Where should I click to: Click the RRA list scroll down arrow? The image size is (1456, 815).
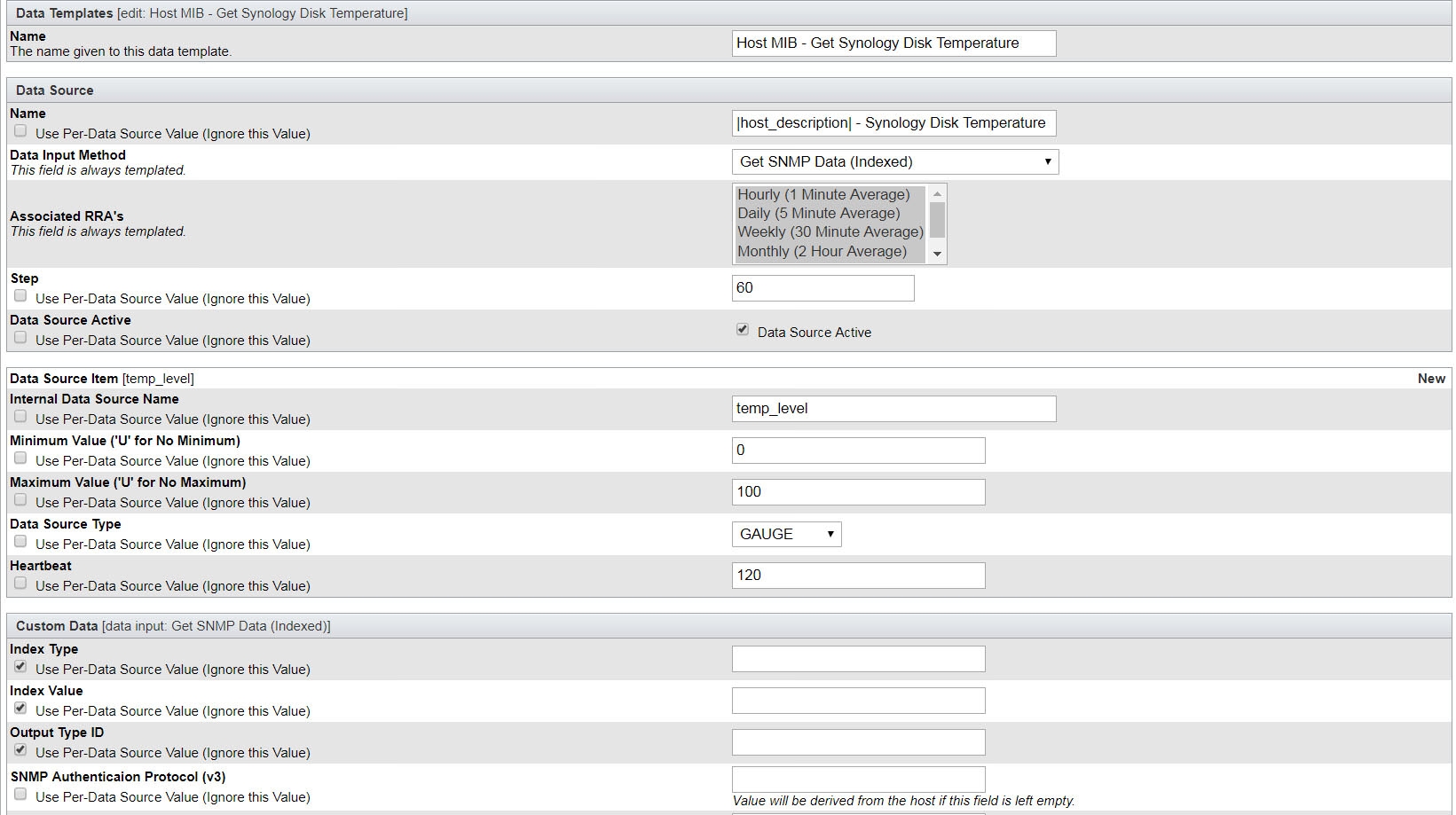click(937, 254)
